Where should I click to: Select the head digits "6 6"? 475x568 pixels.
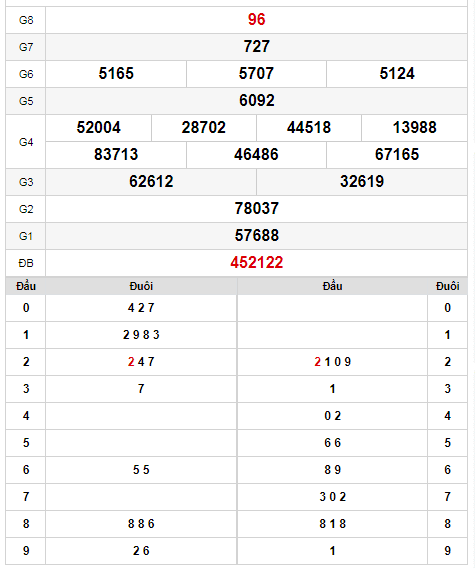tap(332, 443)
